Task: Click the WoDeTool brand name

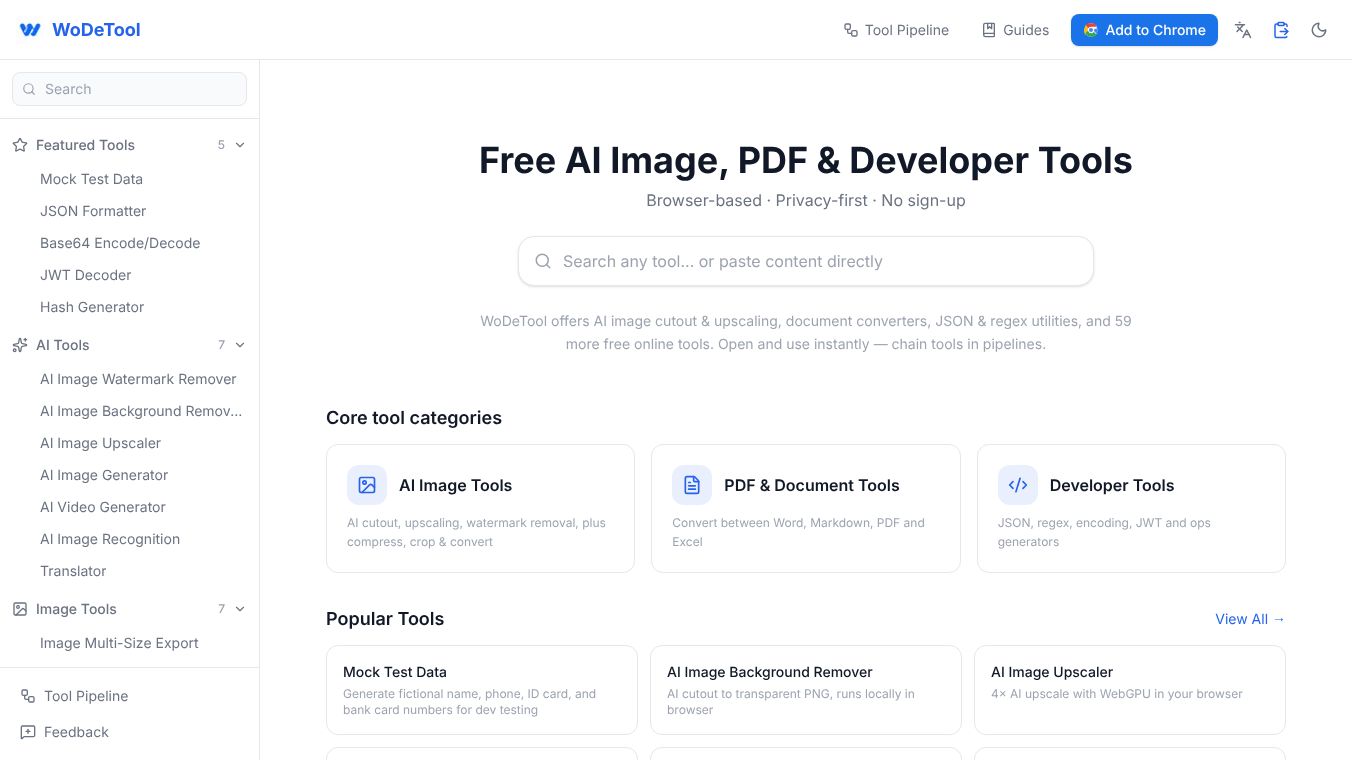Action: point(96,30)
